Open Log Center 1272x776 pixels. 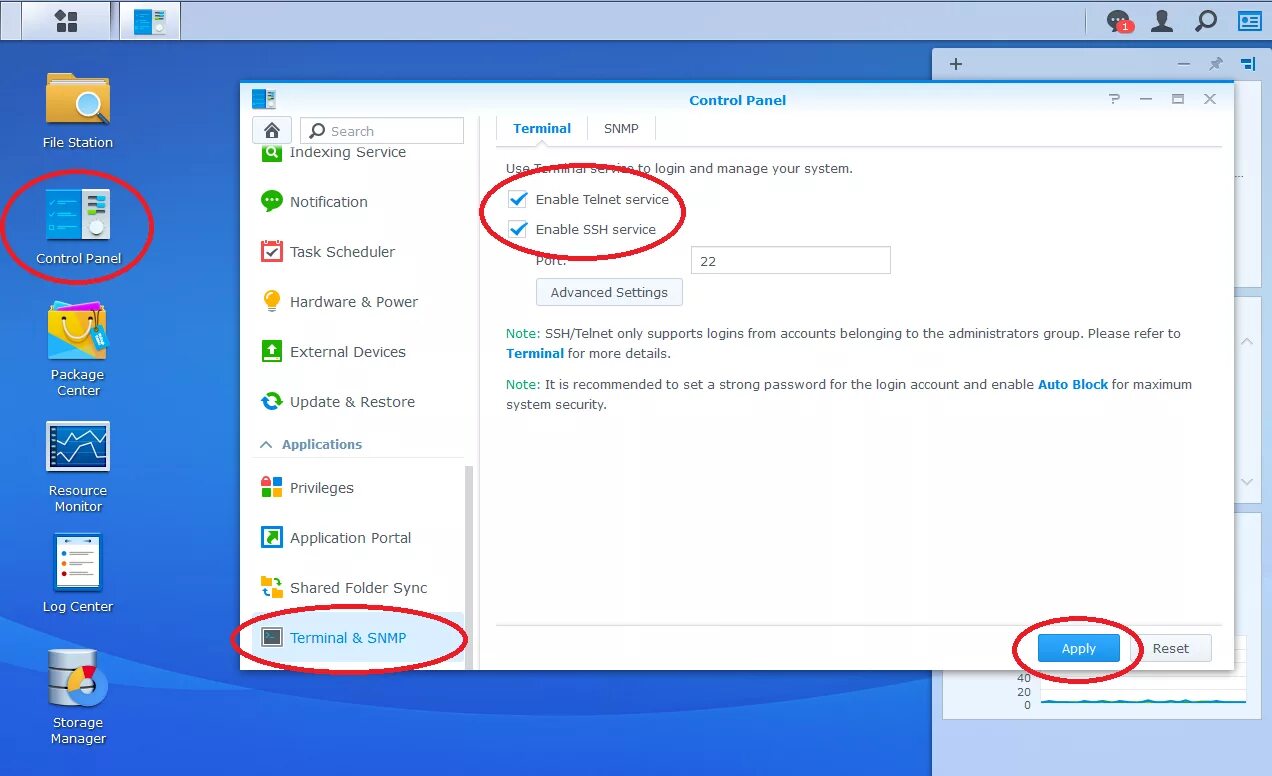pyautogui.click(x=77, y=562)
